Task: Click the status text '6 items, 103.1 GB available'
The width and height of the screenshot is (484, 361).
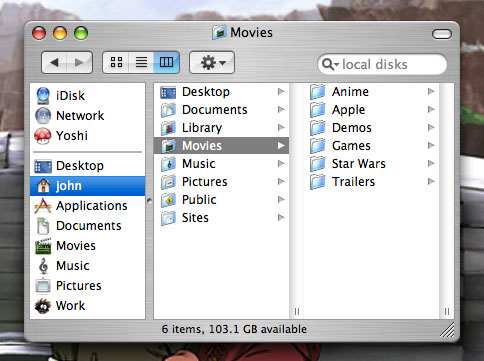Action: click(234, 329)
